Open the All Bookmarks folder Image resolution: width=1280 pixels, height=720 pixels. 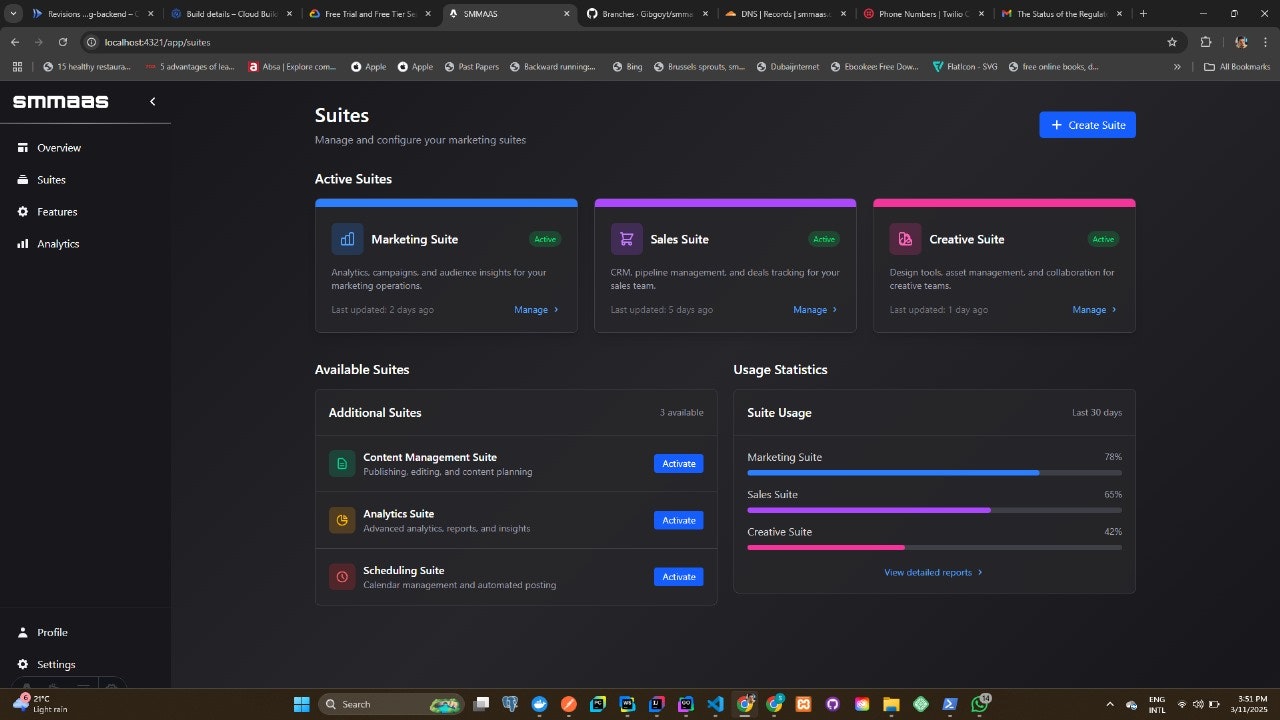click(1237, 67)
